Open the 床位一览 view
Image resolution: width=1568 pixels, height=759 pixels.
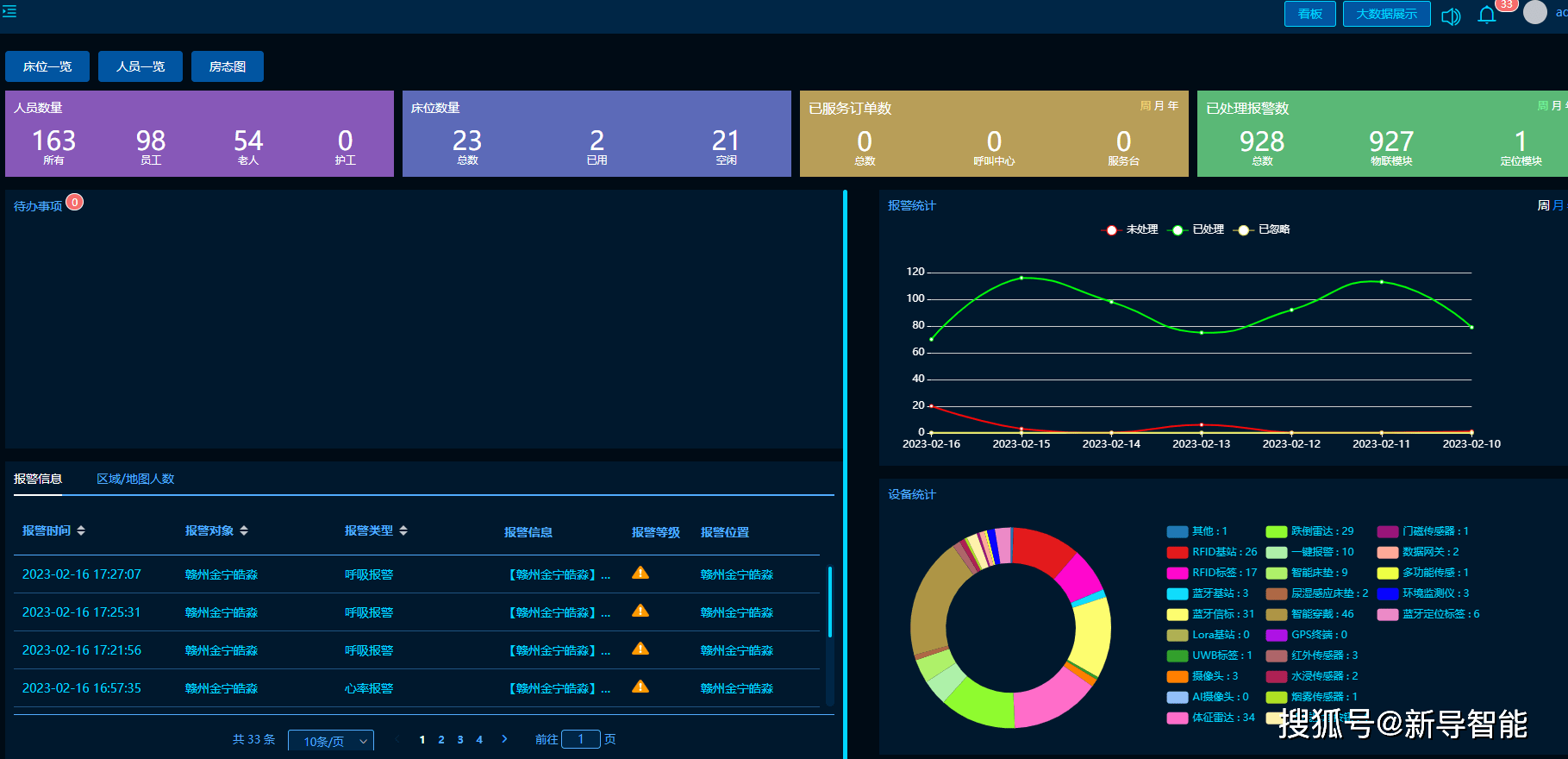coord(47,66)
